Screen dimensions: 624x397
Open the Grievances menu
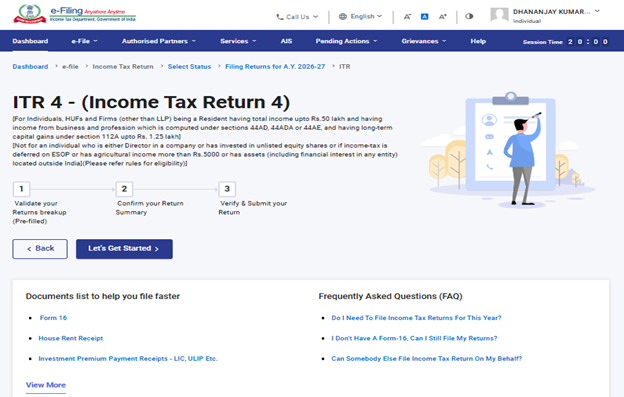tap(424, 41)
